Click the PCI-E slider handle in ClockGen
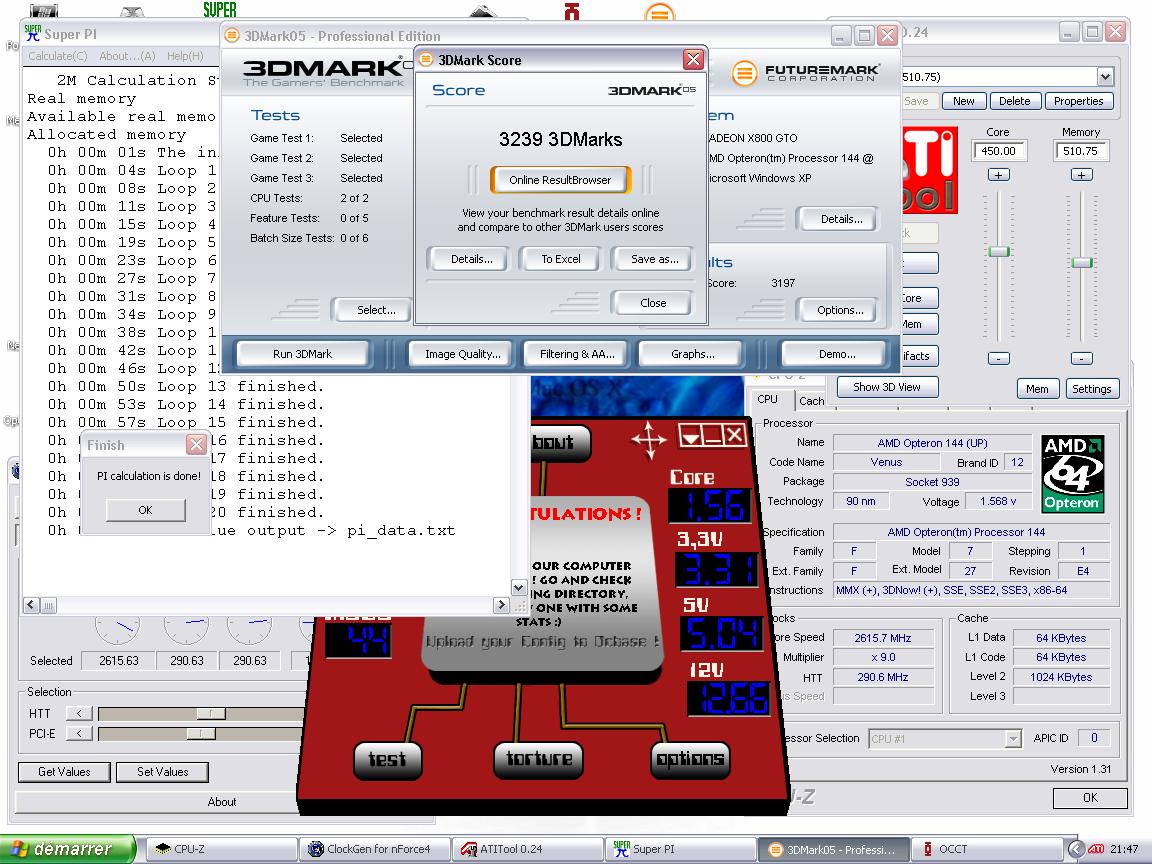Screen dimensions: 1152x864 pos(201,733)
